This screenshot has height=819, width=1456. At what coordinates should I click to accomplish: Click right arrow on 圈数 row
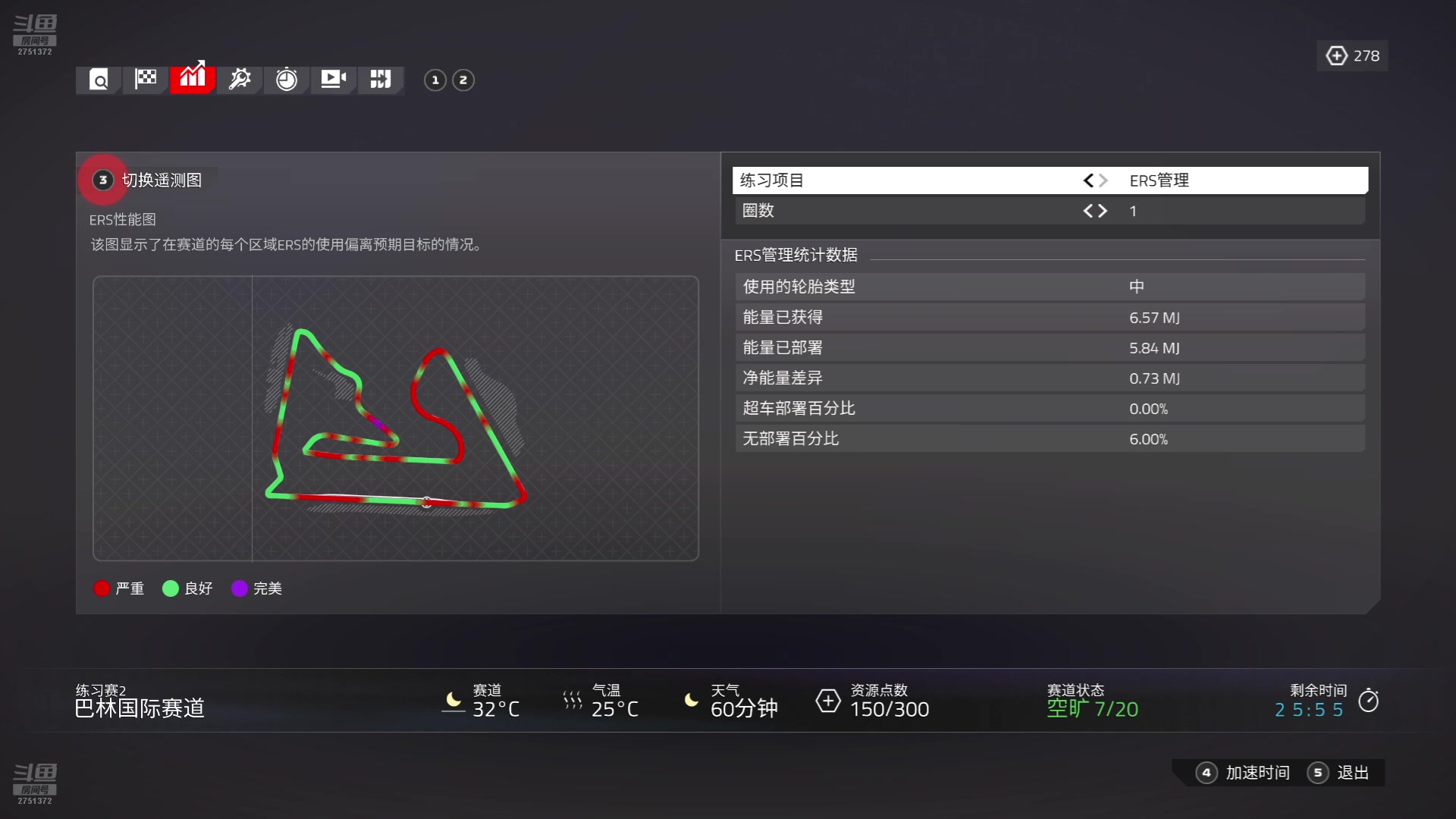1103,211
